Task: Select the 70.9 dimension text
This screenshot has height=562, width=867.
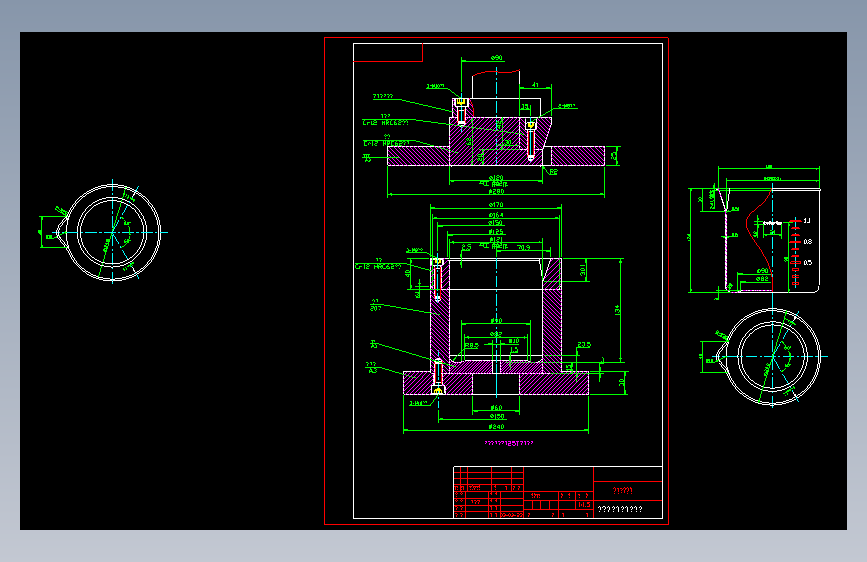Action: tap(523, 247)
